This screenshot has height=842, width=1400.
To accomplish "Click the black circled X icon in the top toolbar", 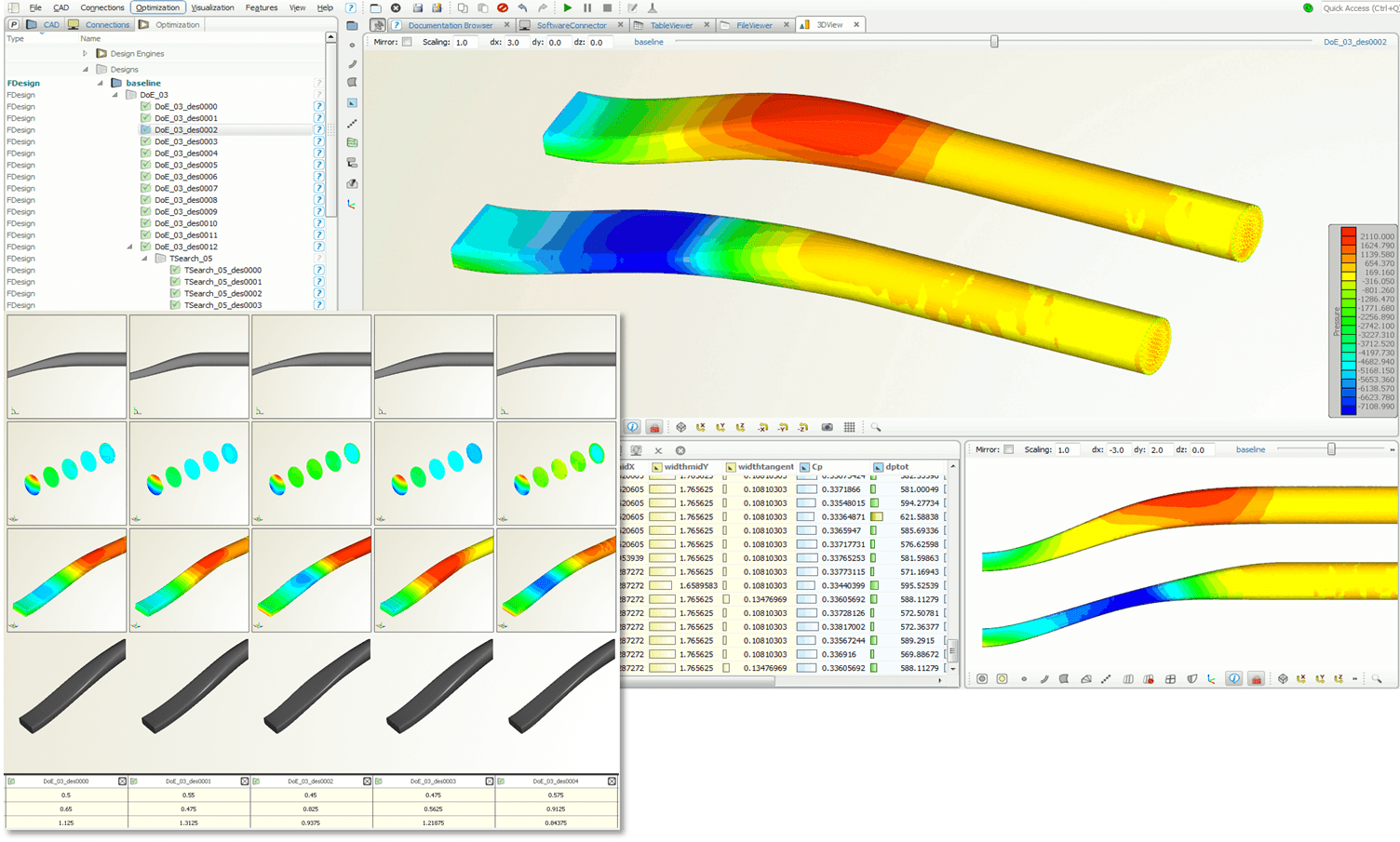I will [396, 7].
